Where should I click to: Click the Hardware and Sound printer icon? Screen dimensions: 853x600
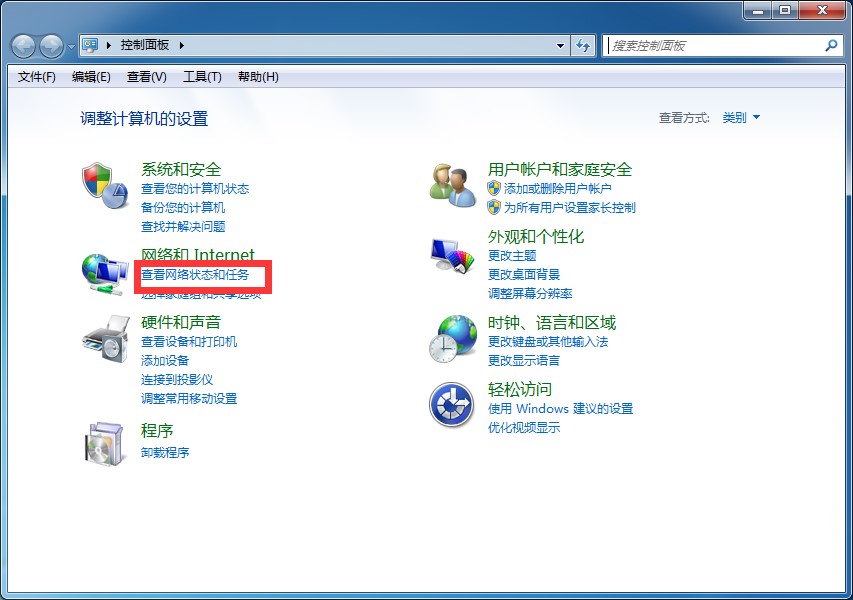[x=104, y=339]
